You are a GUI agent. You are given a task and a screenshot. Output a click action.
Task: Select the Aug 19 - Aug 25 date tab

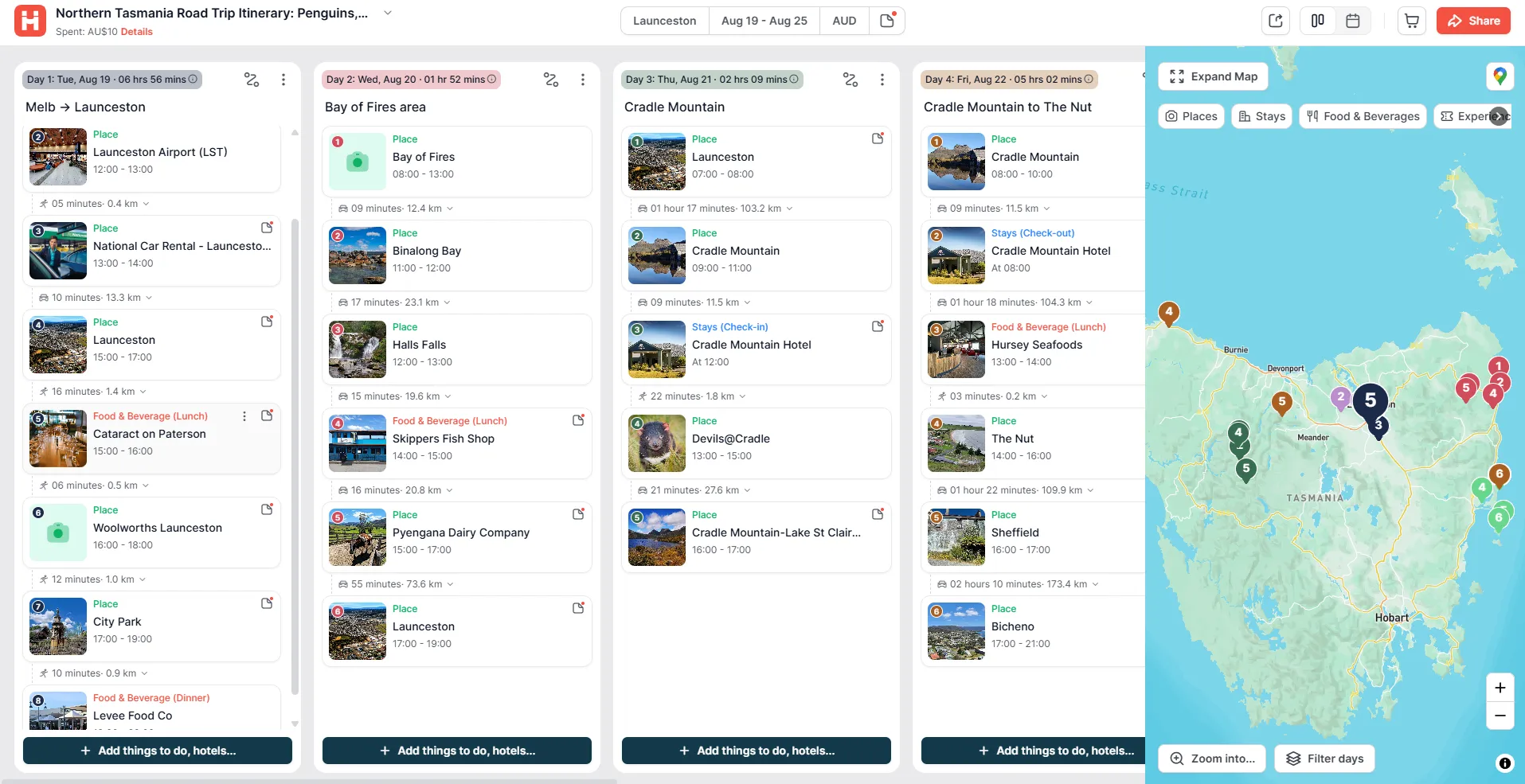[764, 21]
